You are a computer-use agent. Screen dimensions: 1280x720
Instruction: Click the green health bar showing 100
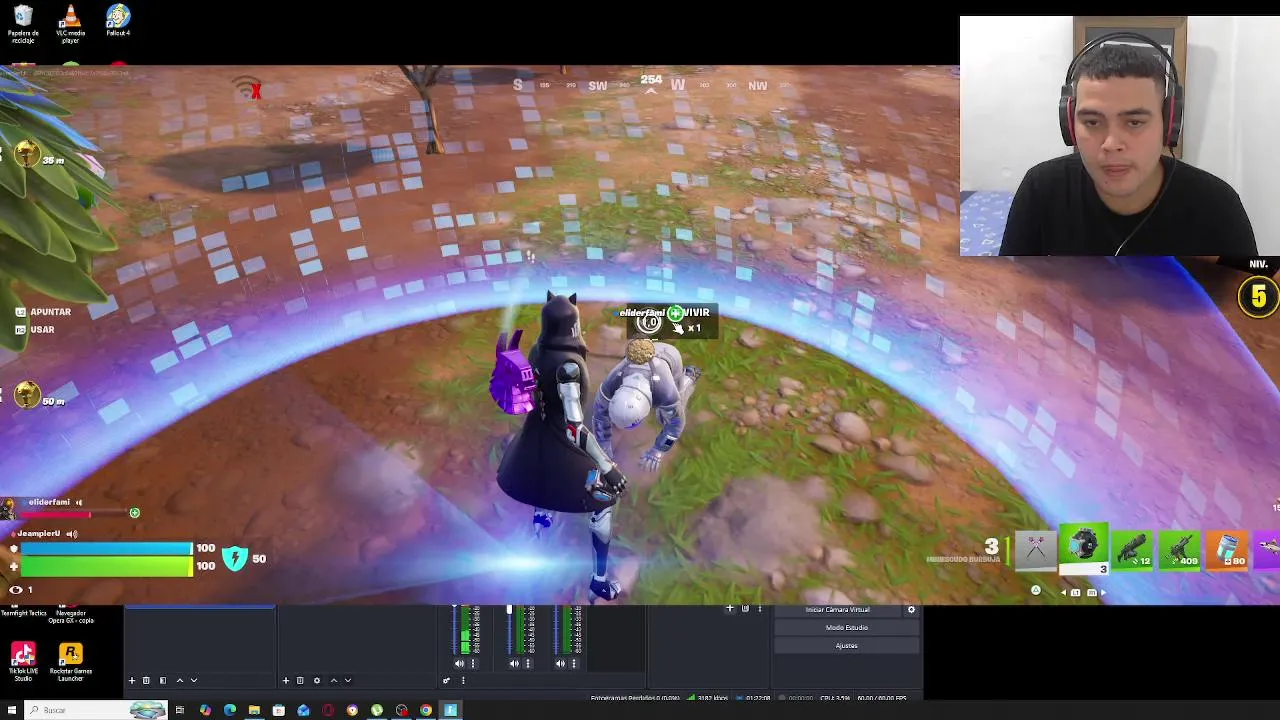pyautogui.click(x=106, y=567)
